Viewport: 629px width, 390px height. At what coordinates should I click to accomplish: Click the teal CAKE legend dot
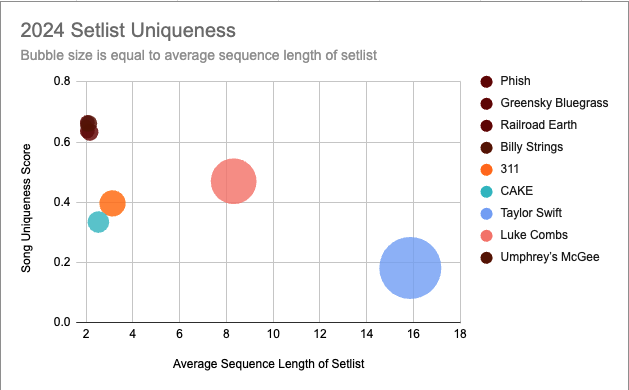(486, 191)
